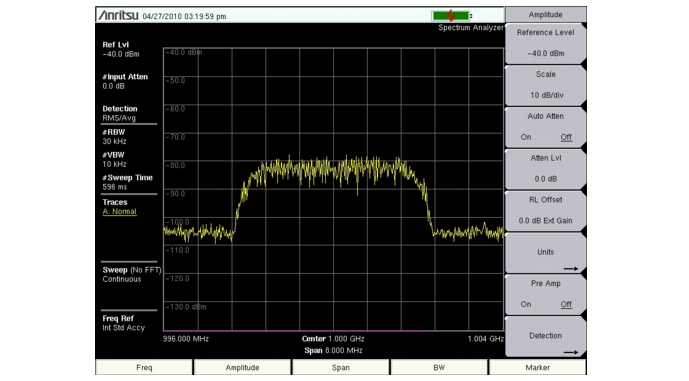Screen dimensions: 689x381
Task: Click the Anritsu logo
Action: [x=118, y=15]
